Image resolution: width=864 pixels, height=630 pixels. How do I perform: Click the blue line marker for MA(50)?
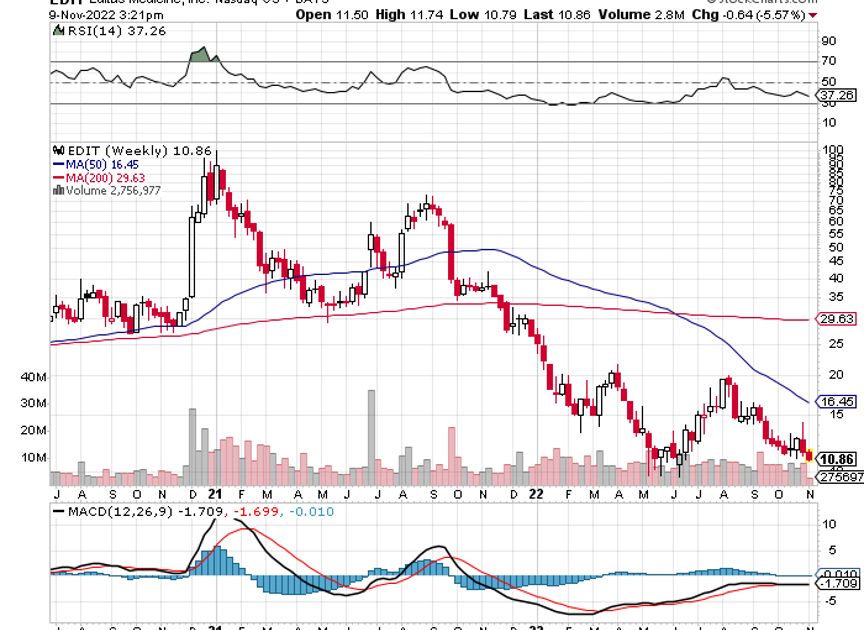pos(58,164)
